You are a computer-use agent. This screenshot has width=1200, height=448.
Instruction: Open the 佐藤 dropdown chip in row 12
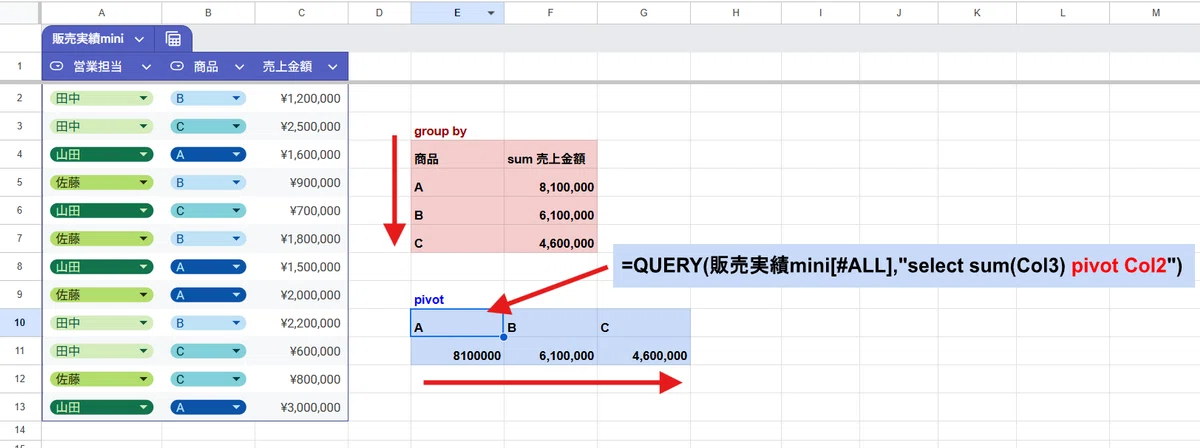coord(101,379)
